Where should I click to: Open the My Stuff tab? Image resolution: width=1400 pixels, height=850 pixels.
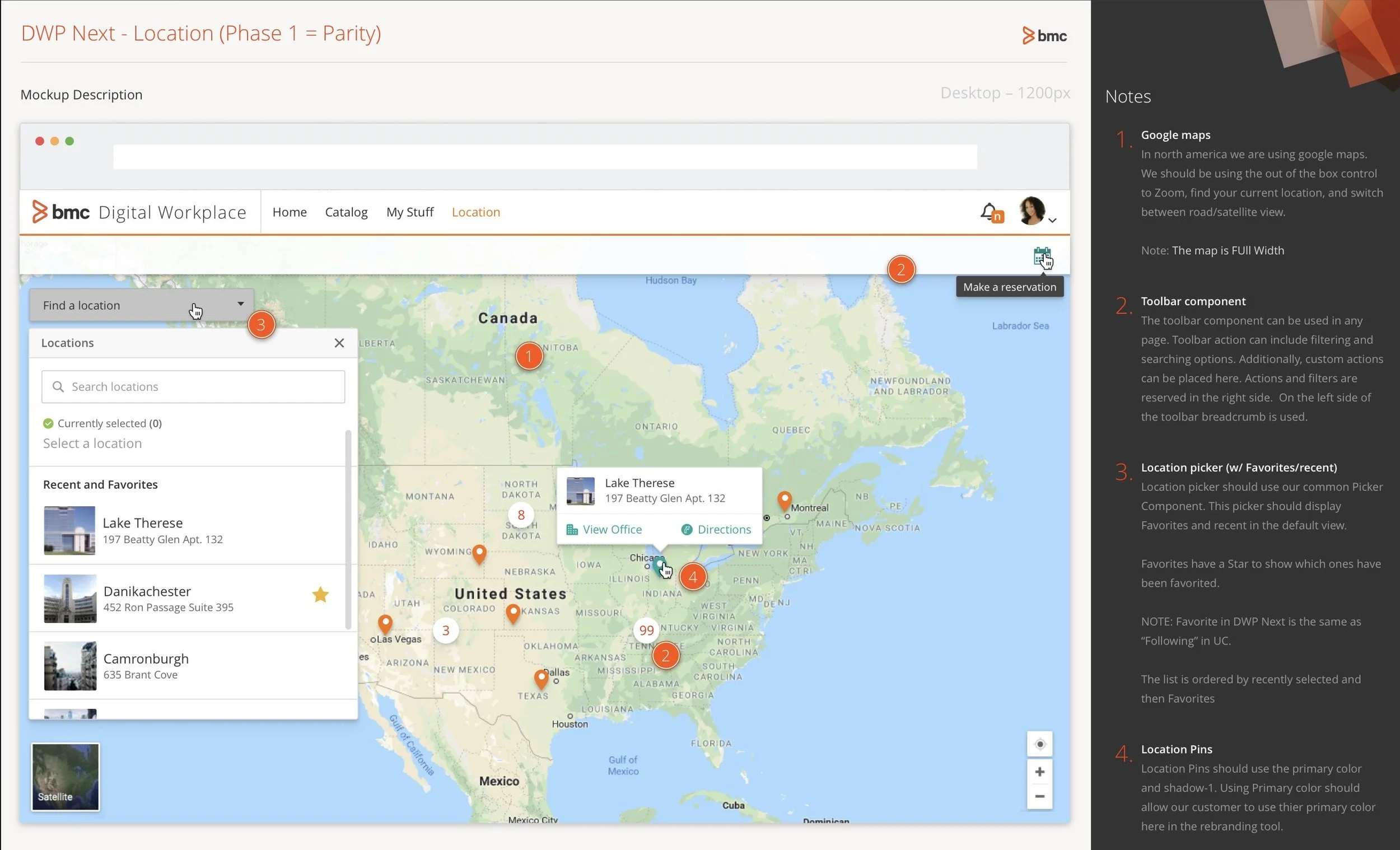coord(410,212)
